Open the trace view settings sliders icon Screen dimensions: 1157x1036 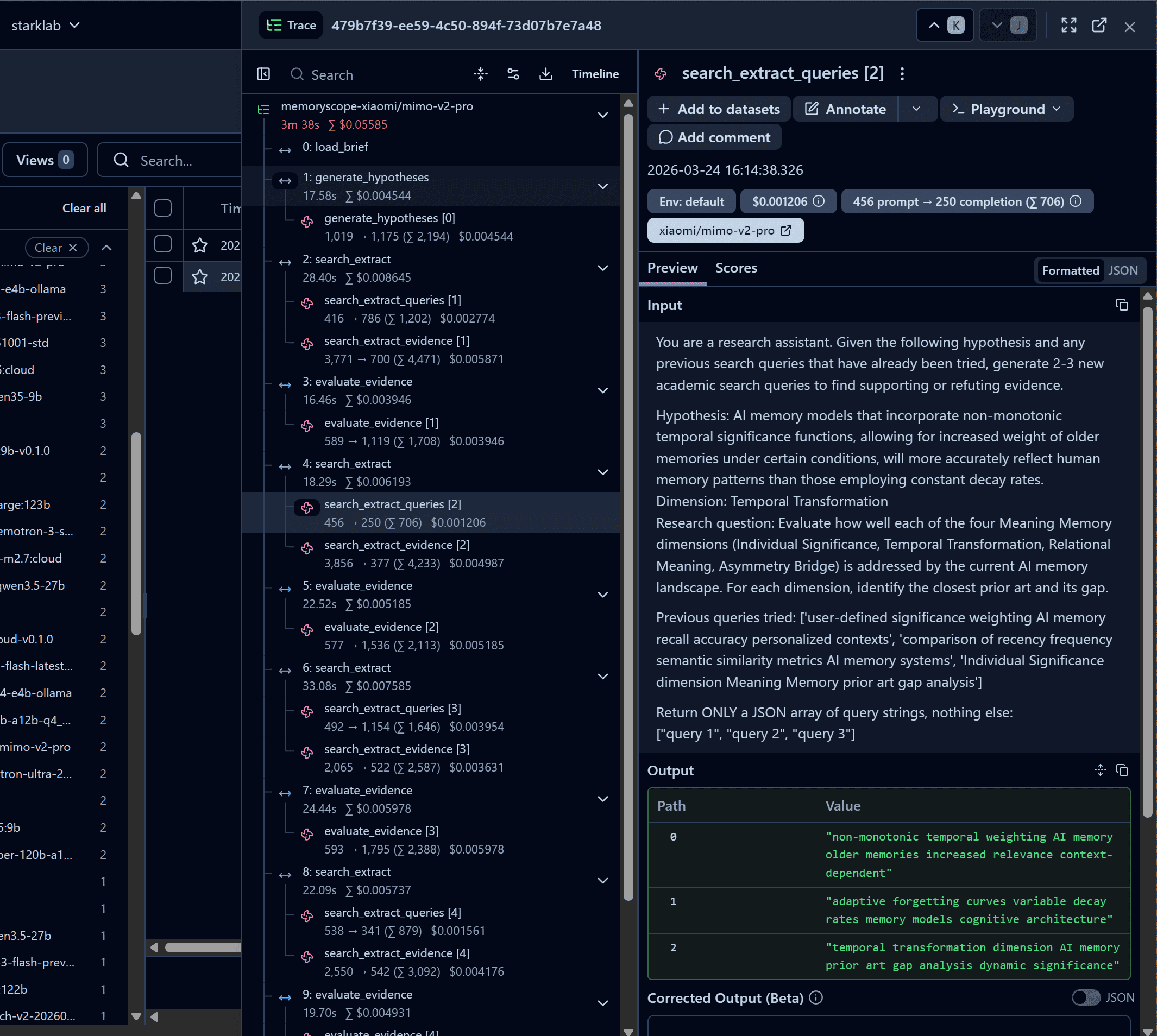coord(513,74)
